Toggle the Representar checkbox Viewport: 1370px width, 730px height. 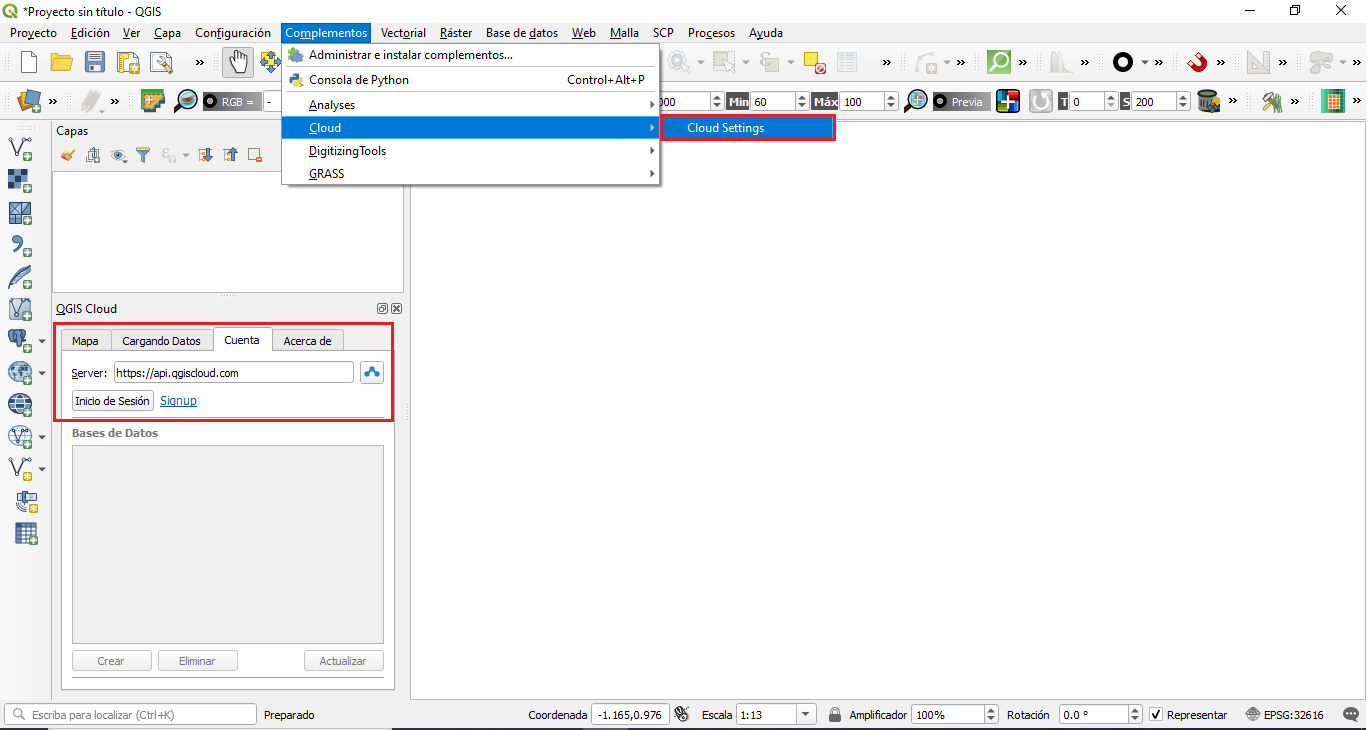click(x=1156, y=715)
